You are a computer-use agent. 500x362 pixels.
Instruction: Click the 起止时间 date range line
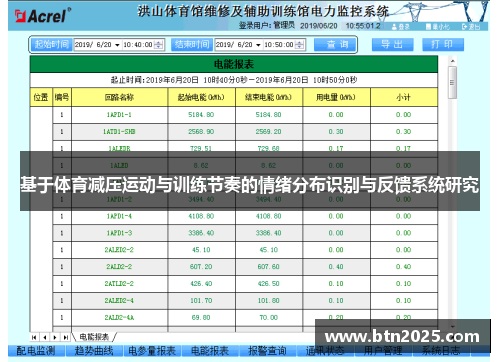click(234, 80)
